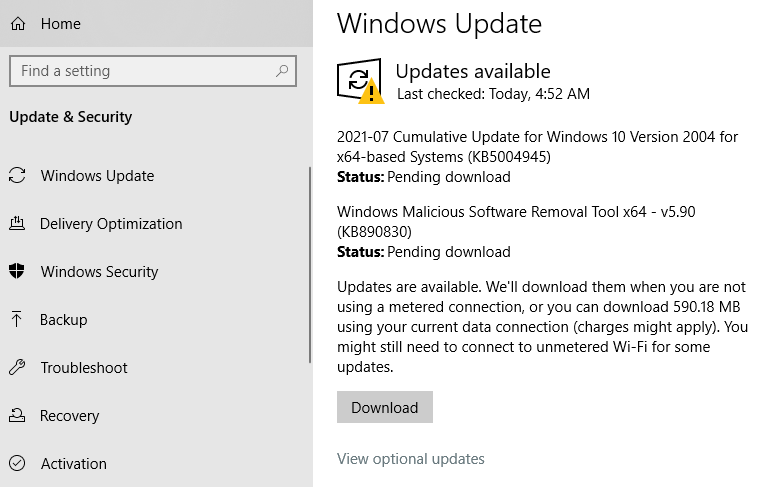Click the Home house icon
The width and height of the screenshot is (760, 487).
tap(18, 23)
